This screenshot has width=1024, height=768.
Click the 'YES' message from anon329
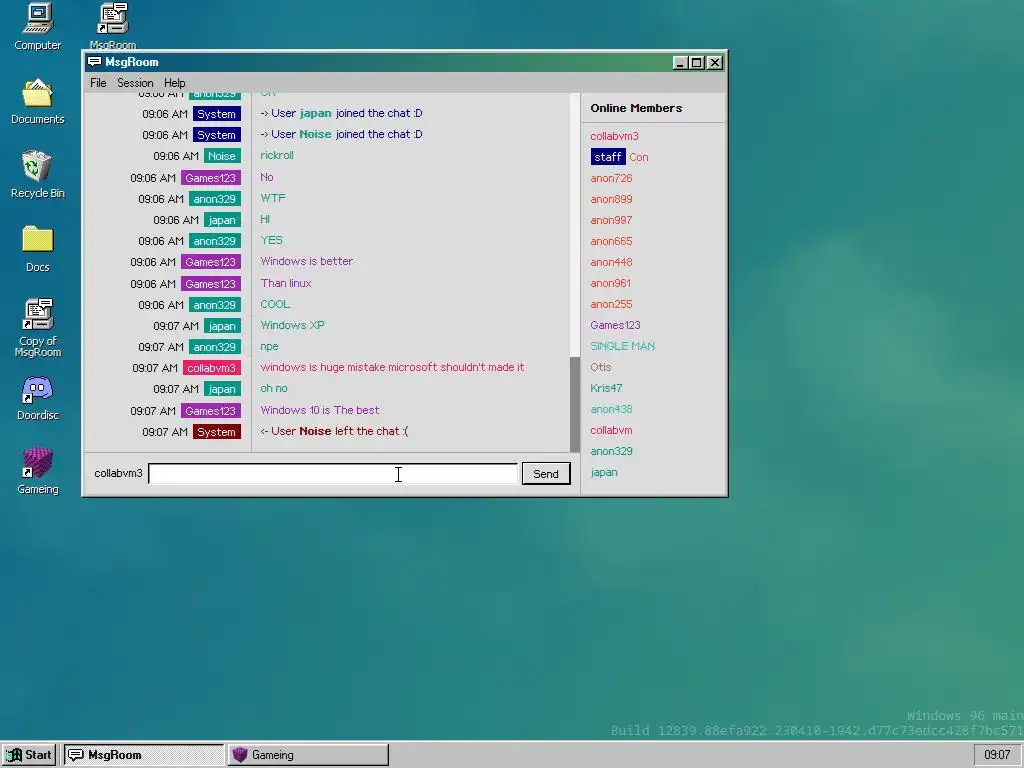click(x=272, y=240)
